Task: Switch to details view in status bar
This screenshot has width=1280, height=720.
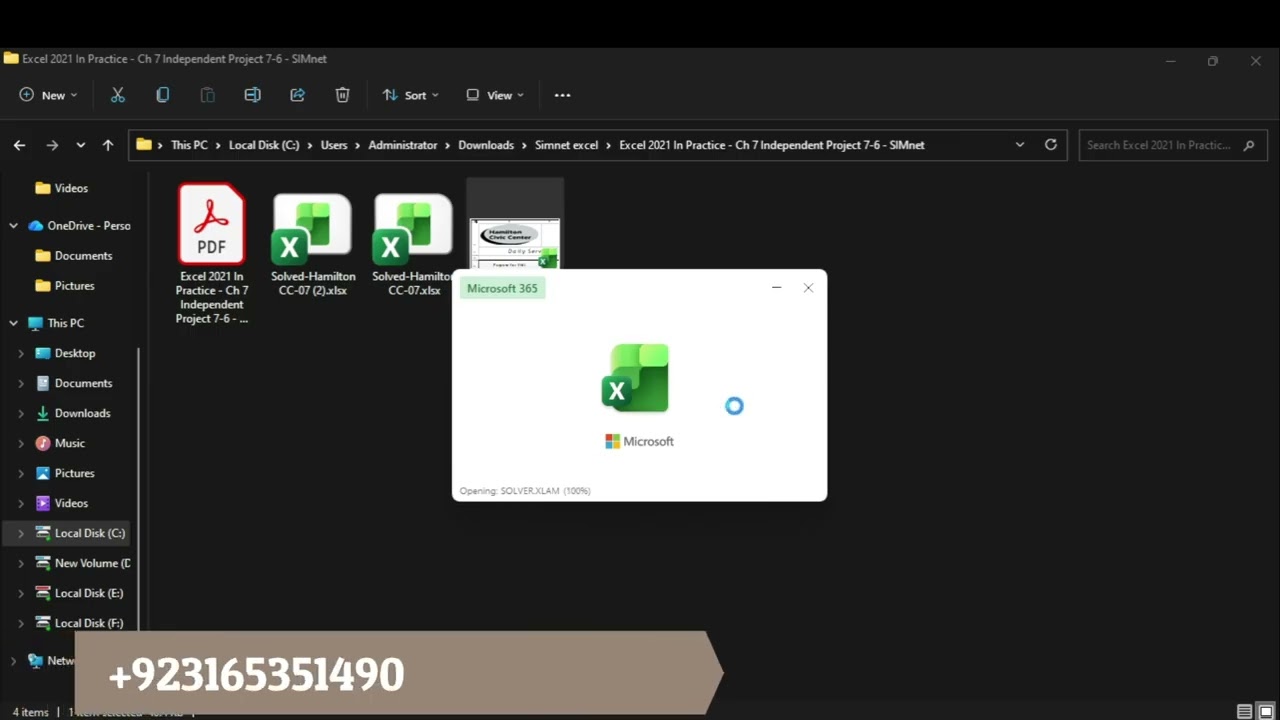Action: [x=1244, y=712]
